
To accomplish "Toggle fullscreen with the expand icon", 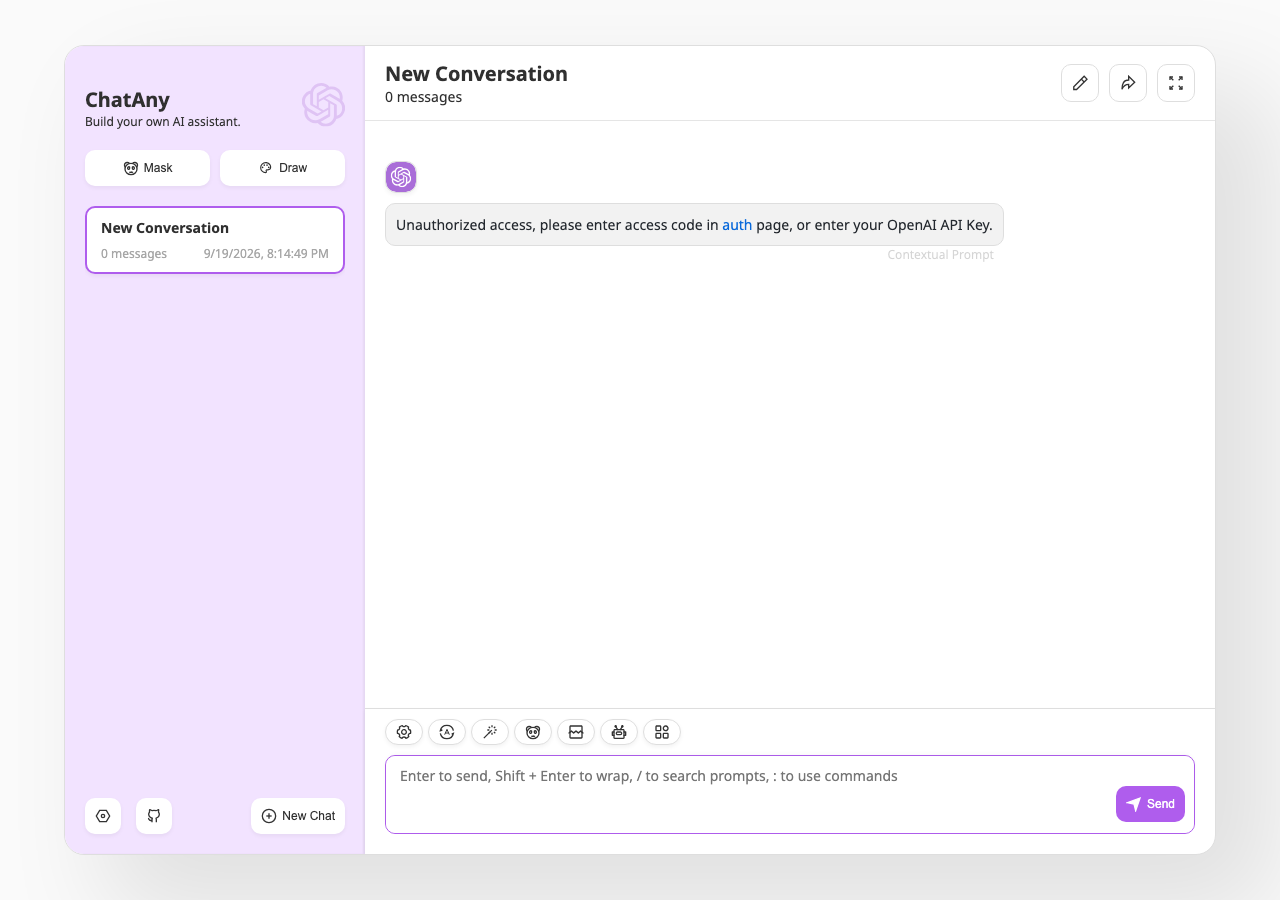I will click(x=1176, y=83).
